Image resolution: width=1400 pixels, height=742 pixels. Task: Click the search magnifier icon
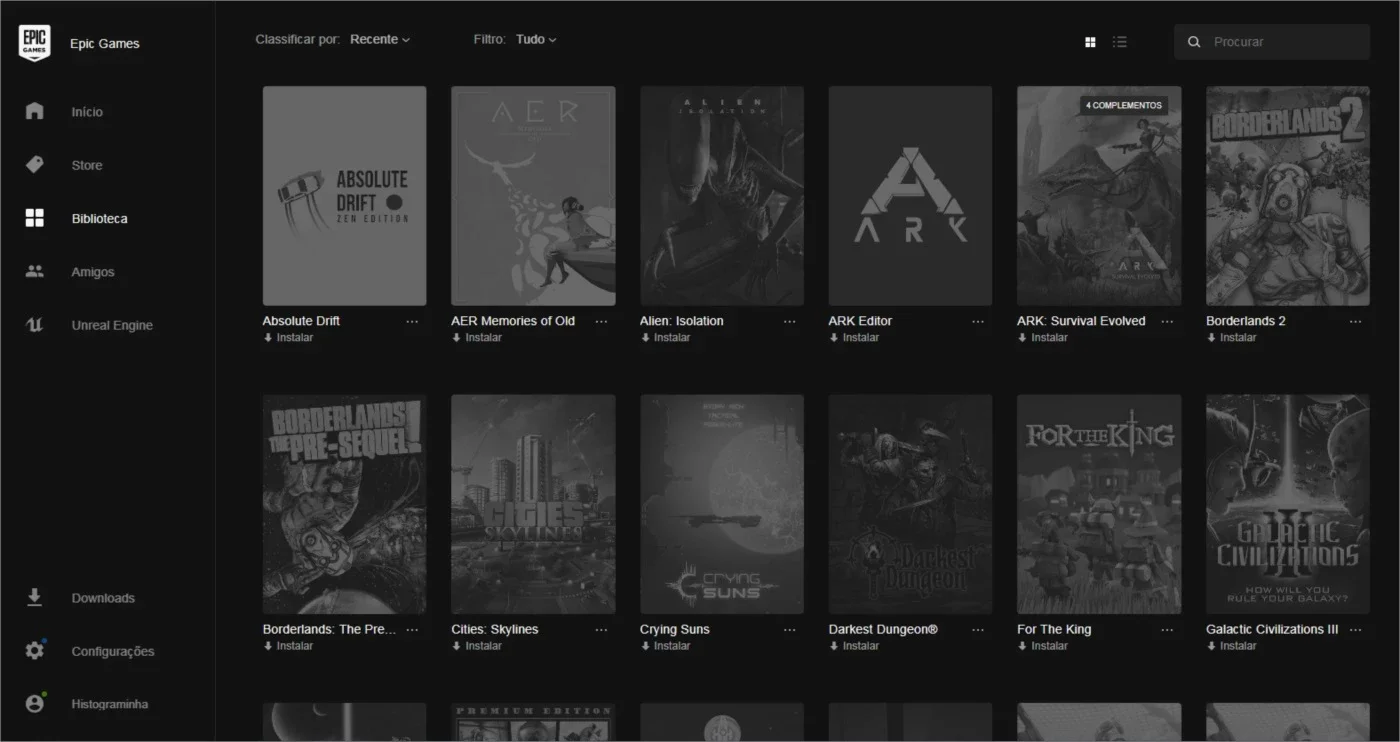[1194, 42]
